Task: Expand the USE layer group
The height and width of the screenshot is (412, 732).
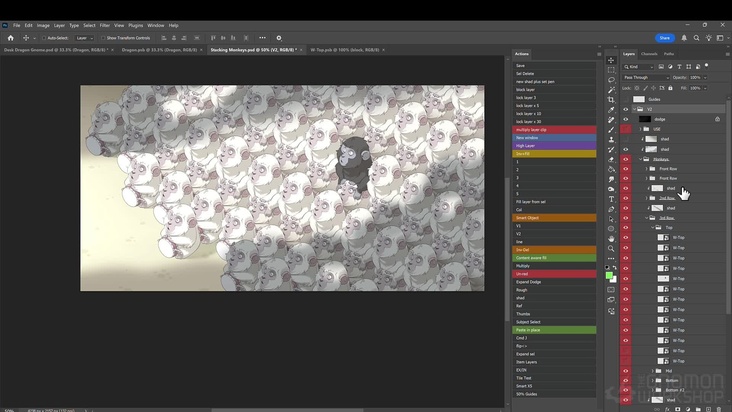Action: [x=641, y=129]
